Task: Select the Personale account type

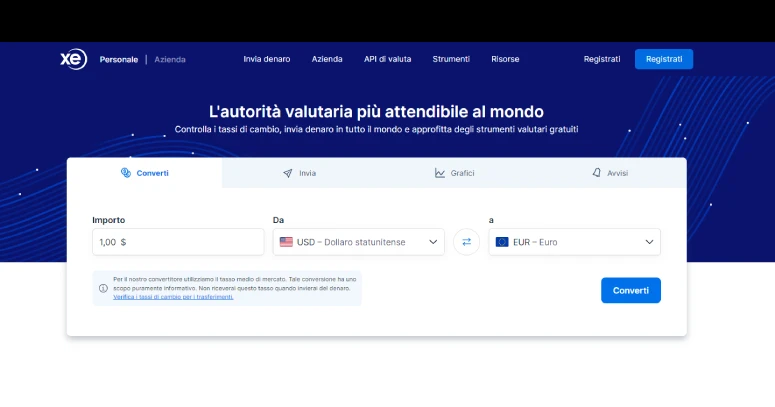Action: click(x=119, y=59)
